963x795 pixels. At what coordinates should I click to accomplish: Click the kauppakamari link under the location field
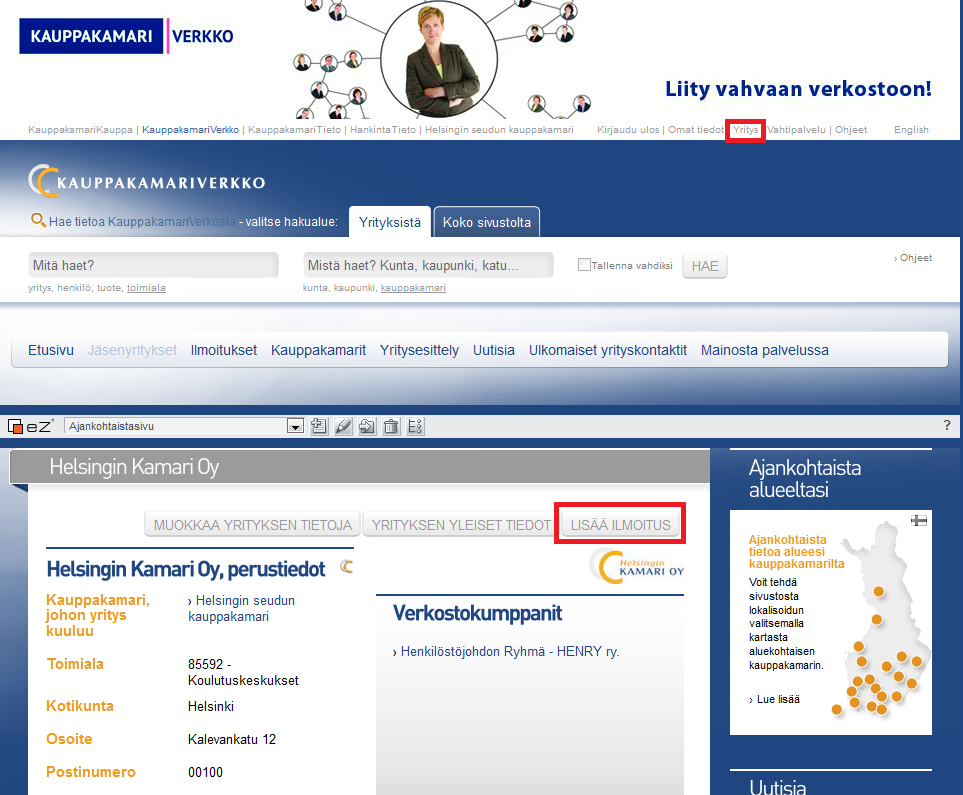tap(413, 288)
